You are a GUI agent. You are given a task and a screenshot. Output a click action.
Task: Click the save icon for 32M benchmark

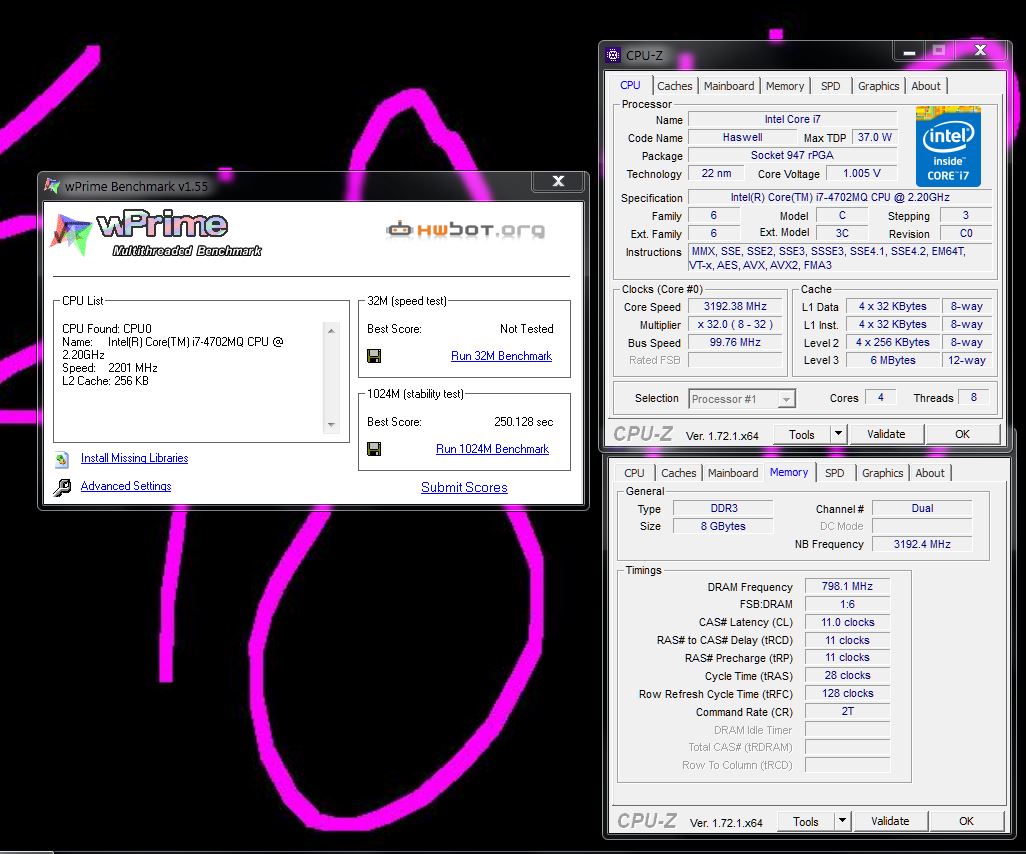pos(374,356)
